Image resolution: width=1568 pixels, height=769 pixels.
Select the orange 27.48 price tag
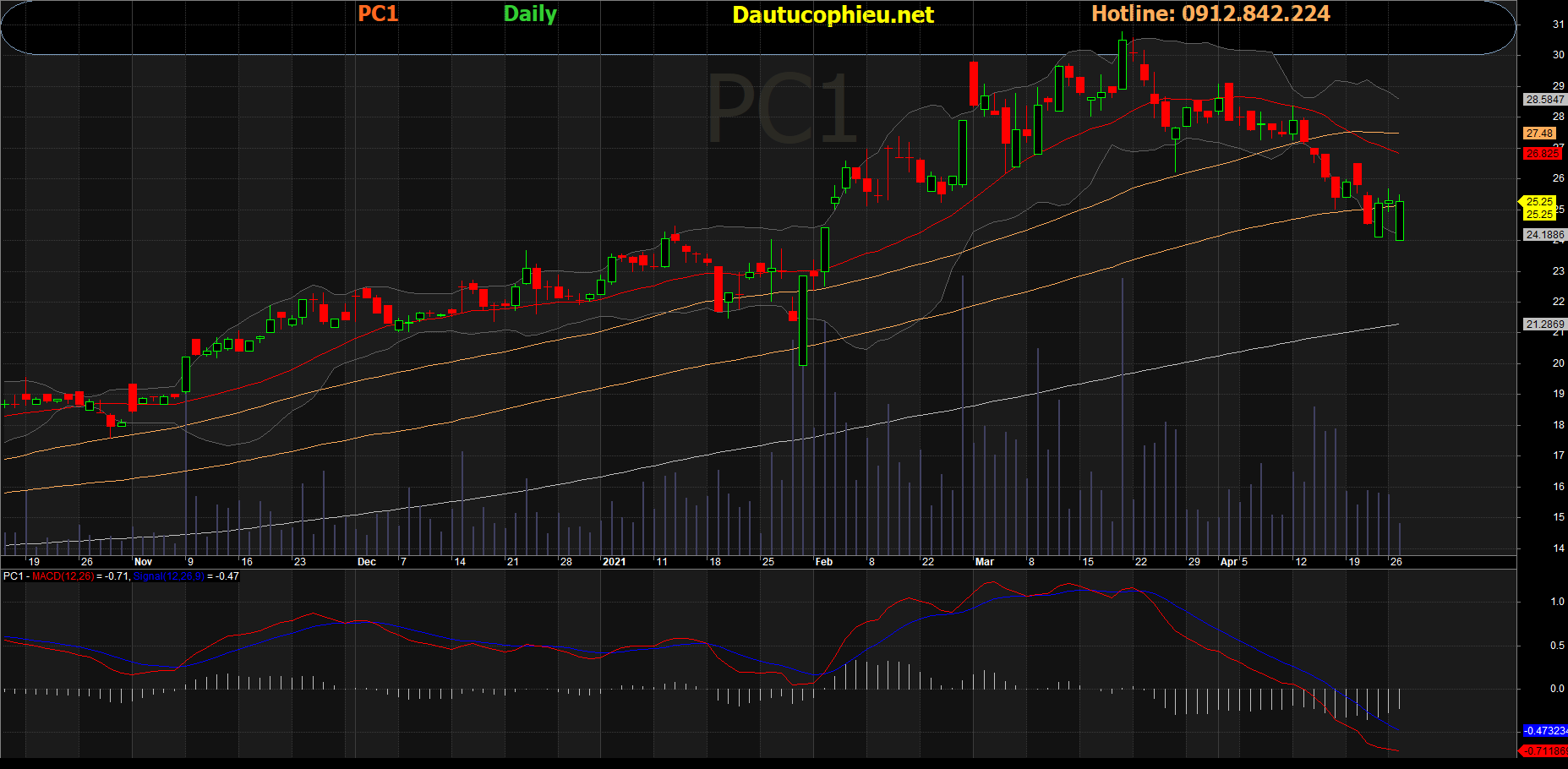(1540, 134)
